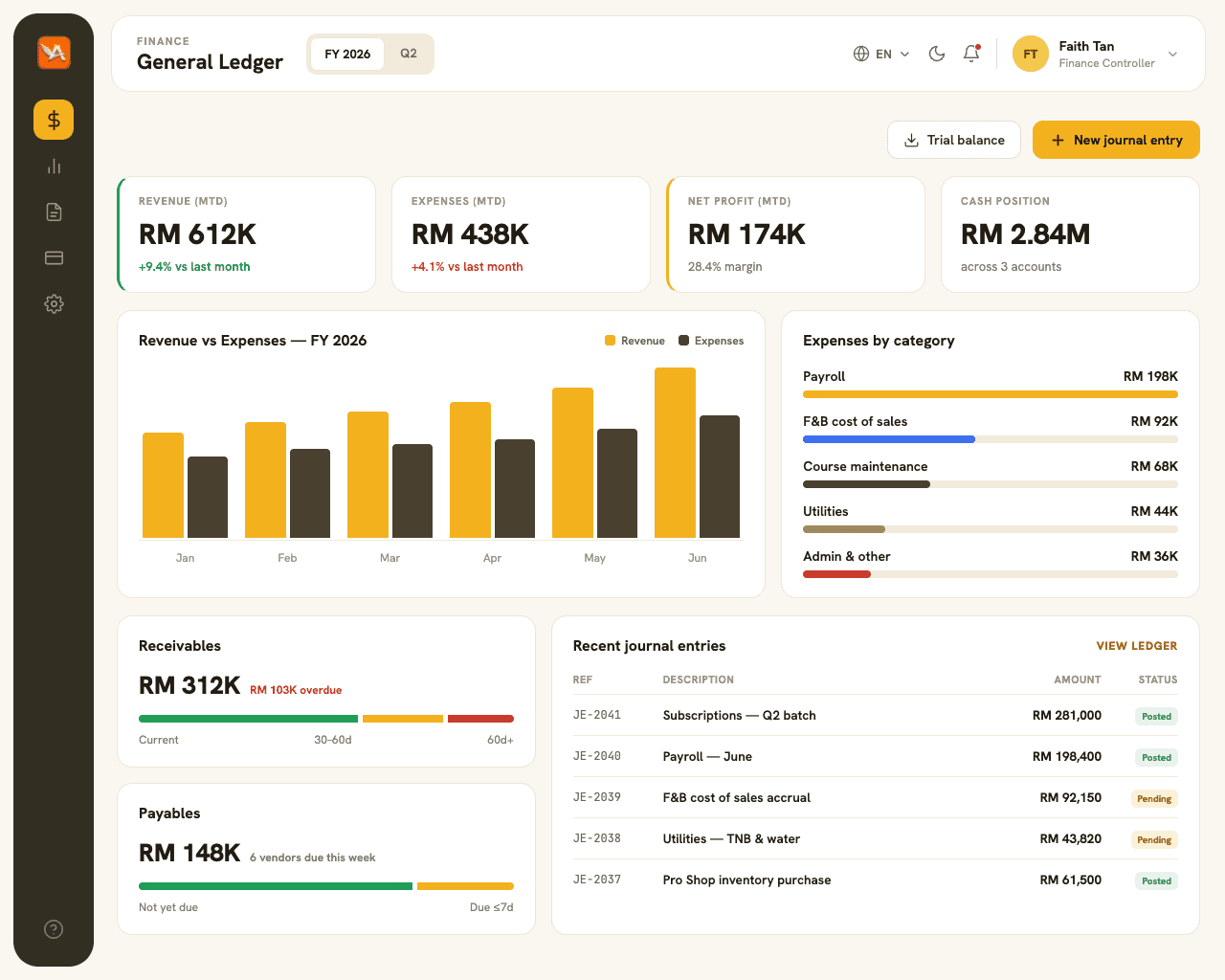Image resolution: width=1225 pixels, height=980 pixels.
Task: Open notifications bell icon
Action: tap(971, 54)
